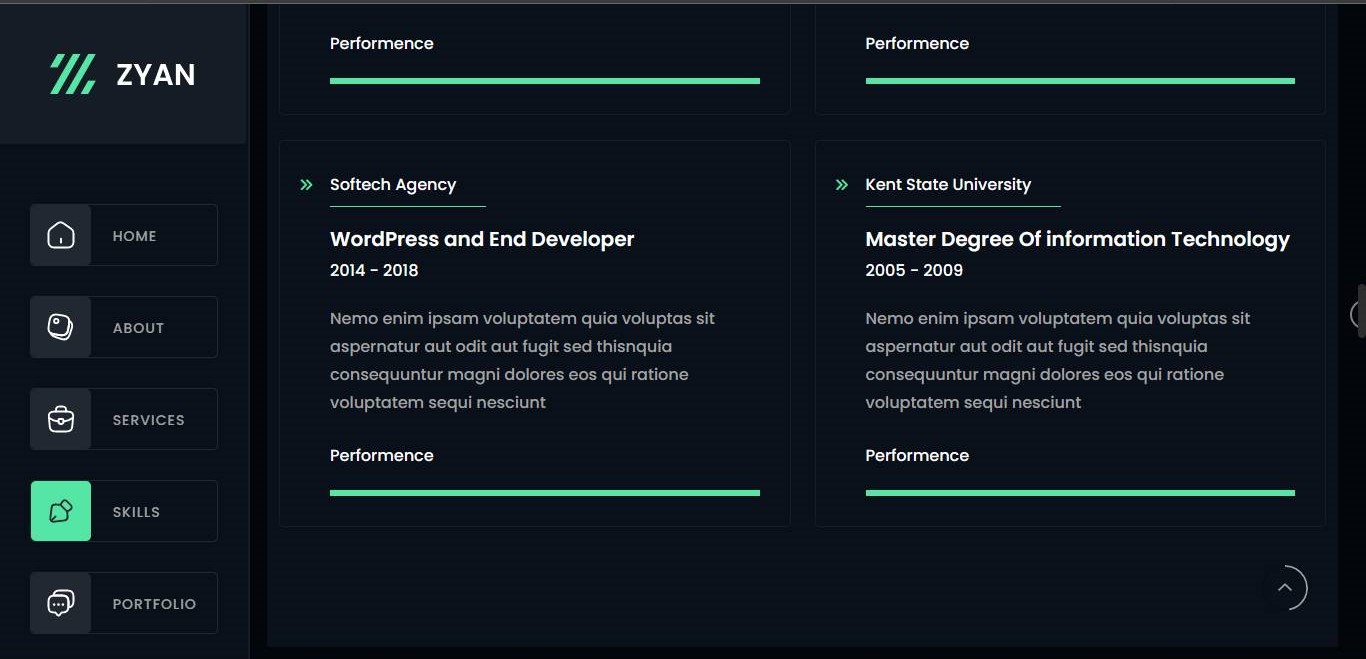Click the double chevron beside Softech Agency
The height and width of the screenshot is (659, 1366).
point(307,185)
